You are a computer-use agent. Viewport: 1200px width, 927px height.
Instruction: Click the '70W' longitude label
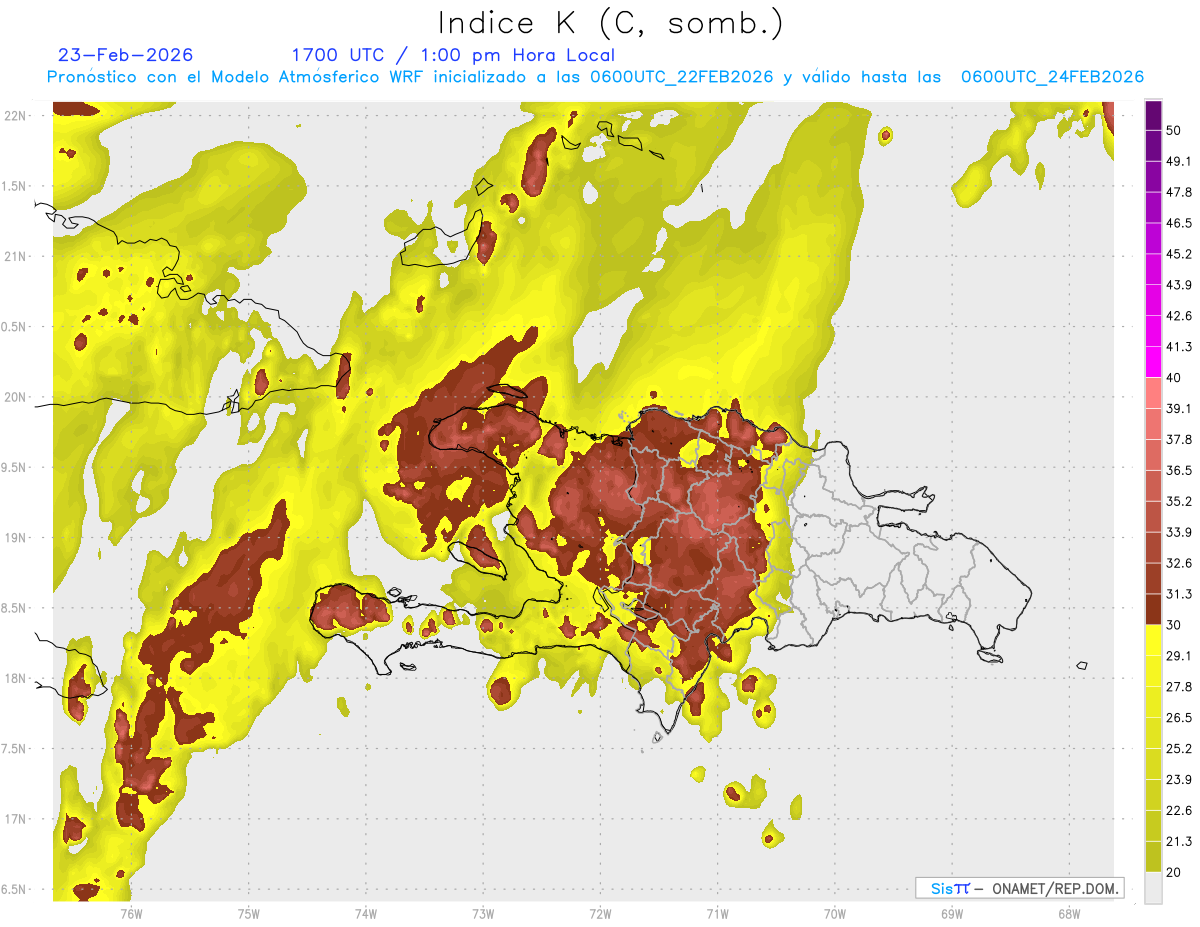pyautogui.click(x=835, y=913)
